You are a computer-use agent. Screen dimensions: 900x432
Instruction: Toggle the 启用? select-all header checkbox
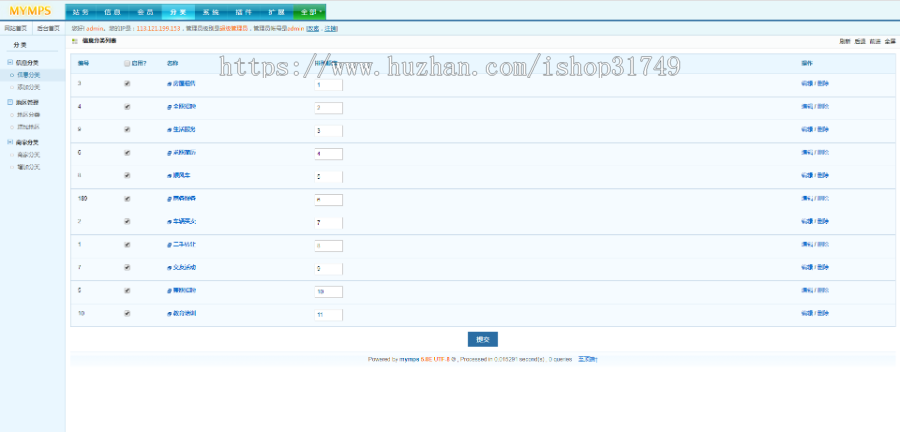pos(127,64)
